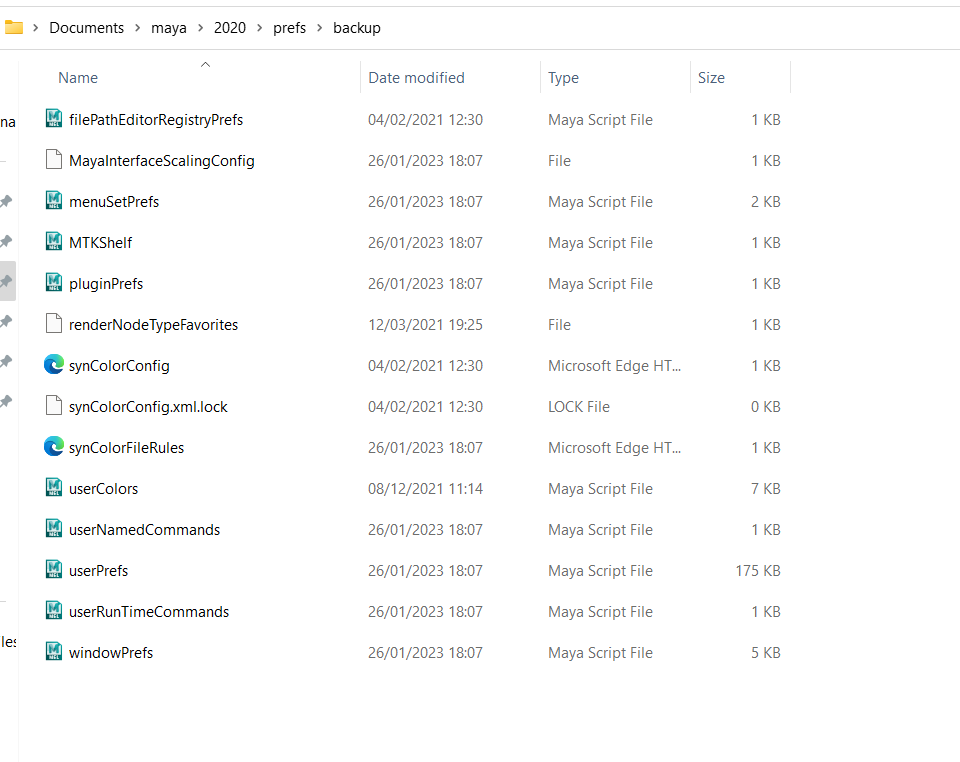The image size is (960, 762).
Task: Click the file name menuSetPrefs
Action: pyautogui.click(x=114, y=202)
